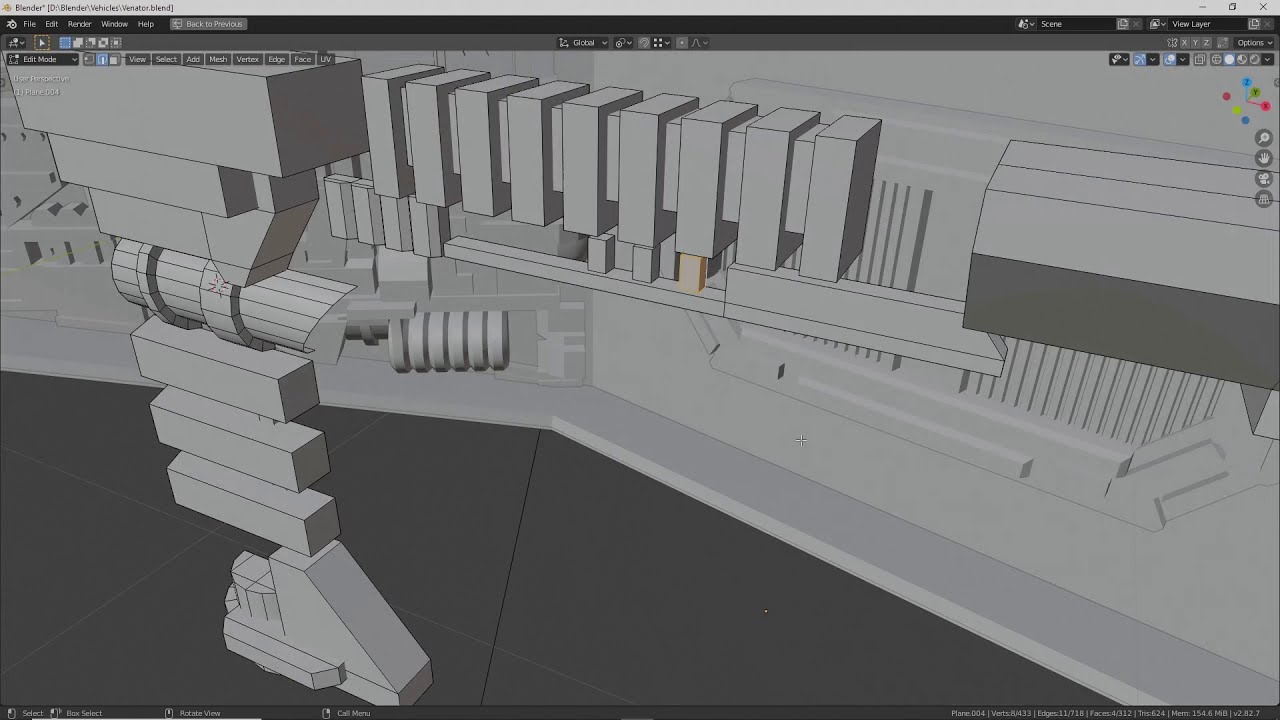Viewport: 1280px width, 720px height.
Task: Click the Scene name field
Action: coord(1076,24)
